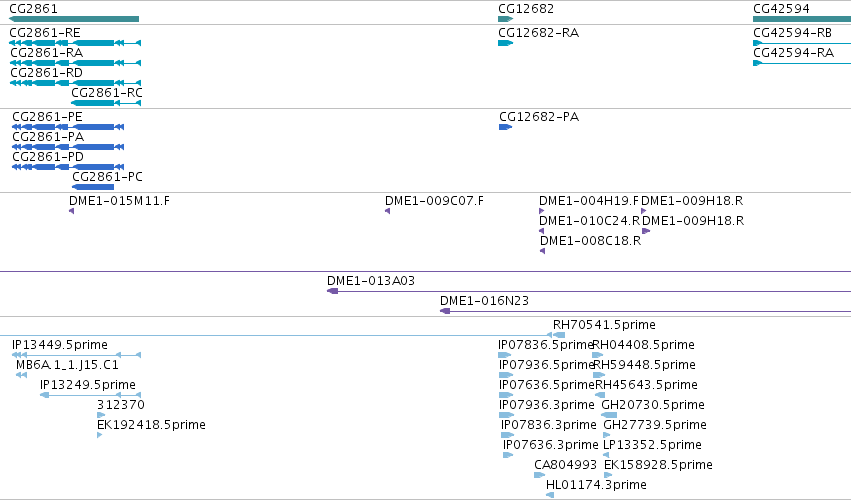Click the CG12682 gene arrow glyph

click(x=506, y=19)
